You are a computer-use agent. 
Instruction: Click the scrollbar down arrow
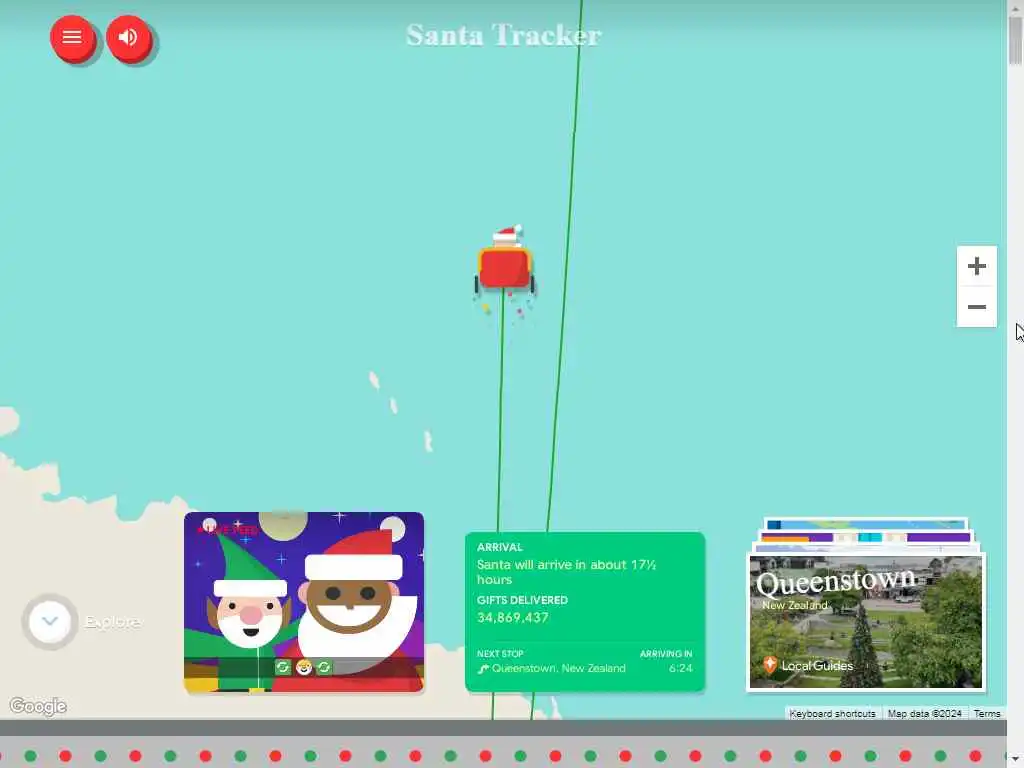coord(1015,757)
